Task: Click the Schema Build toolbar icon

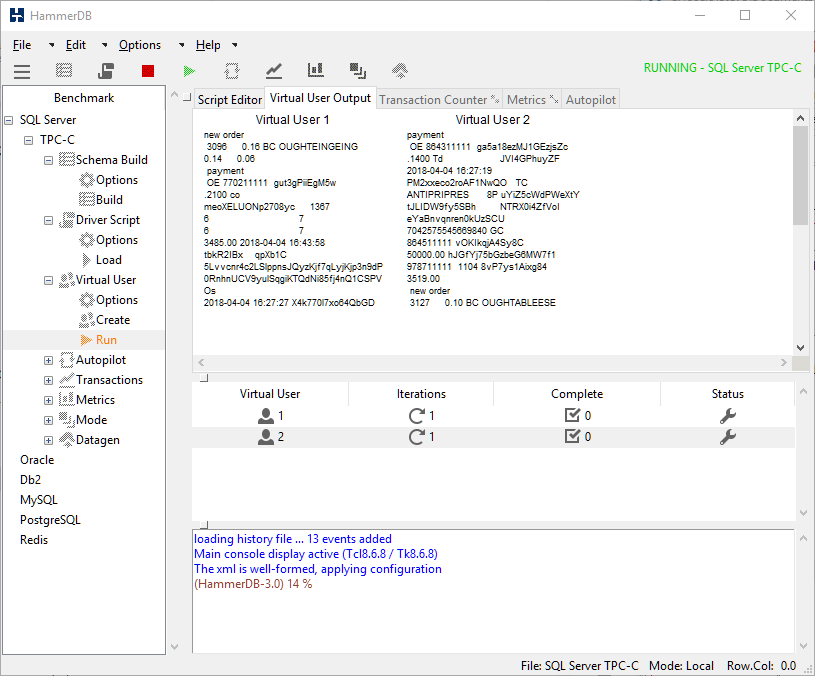Action: (64, 70)
